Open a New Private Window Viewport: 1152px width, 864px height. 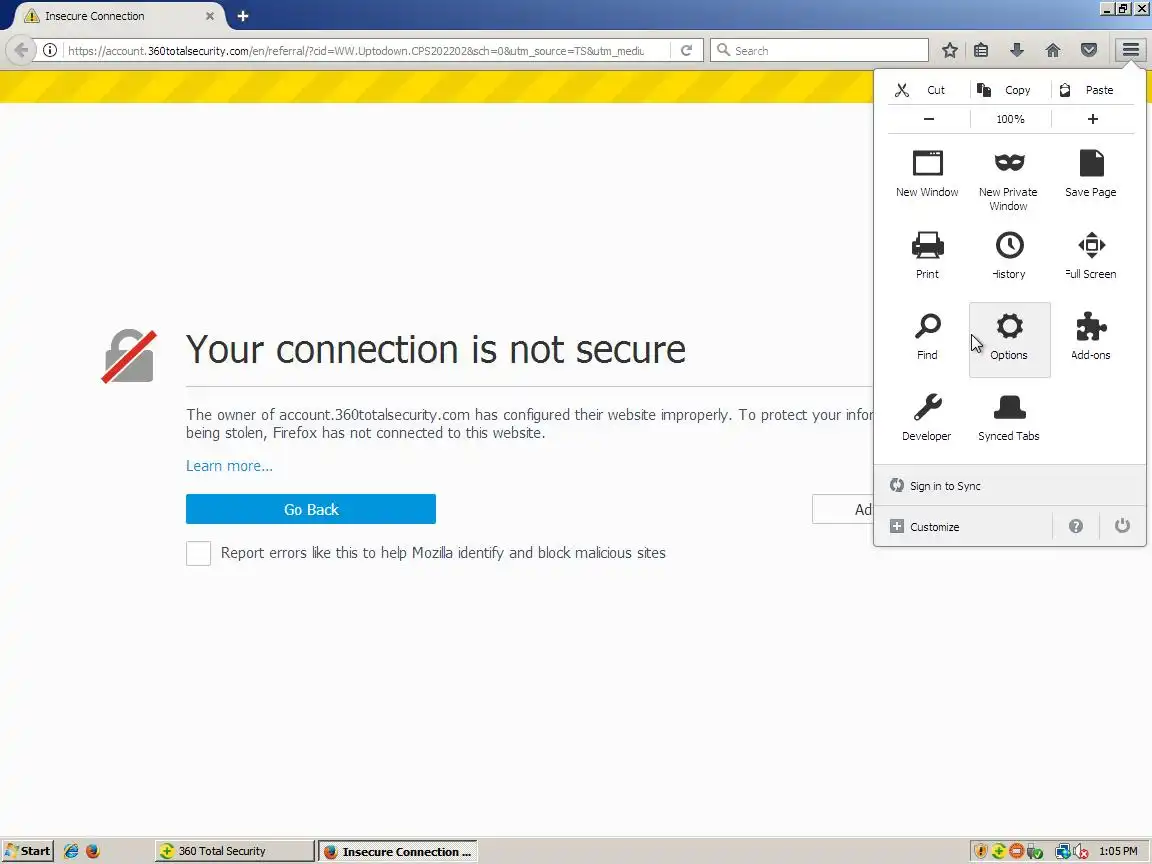pyautogui.click(x=1009, y=180)
